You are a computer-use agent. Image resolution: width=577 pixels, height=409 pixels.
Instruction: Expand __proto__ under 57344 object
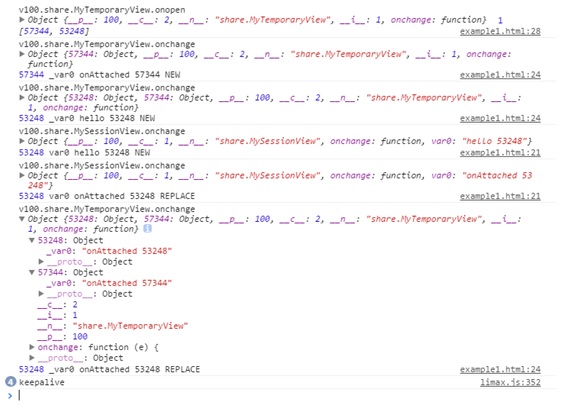coord(41,294)
